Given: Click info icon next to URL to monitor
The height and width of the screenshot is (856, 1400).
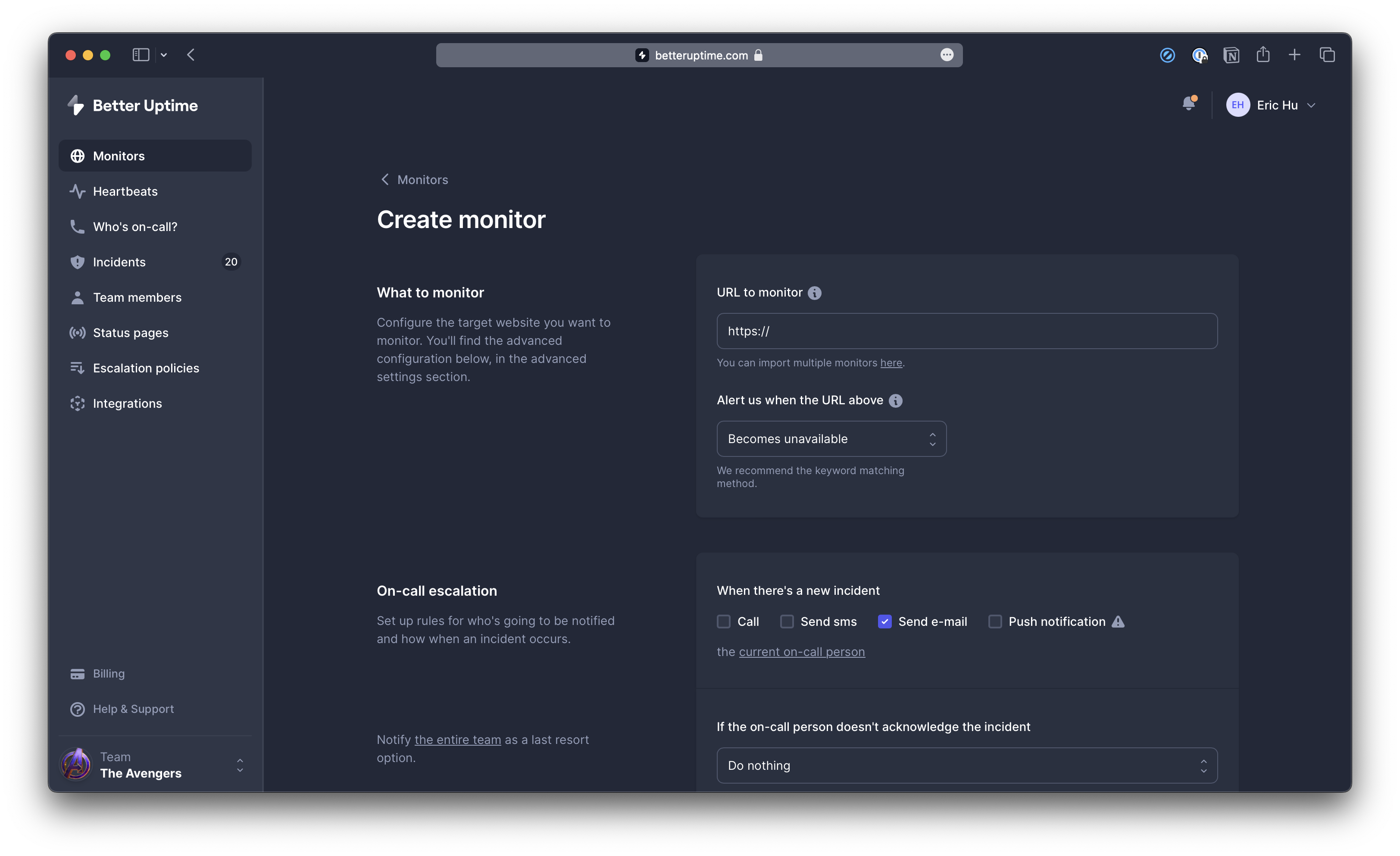Looking at the screenshot, I should tap(814, 293).
